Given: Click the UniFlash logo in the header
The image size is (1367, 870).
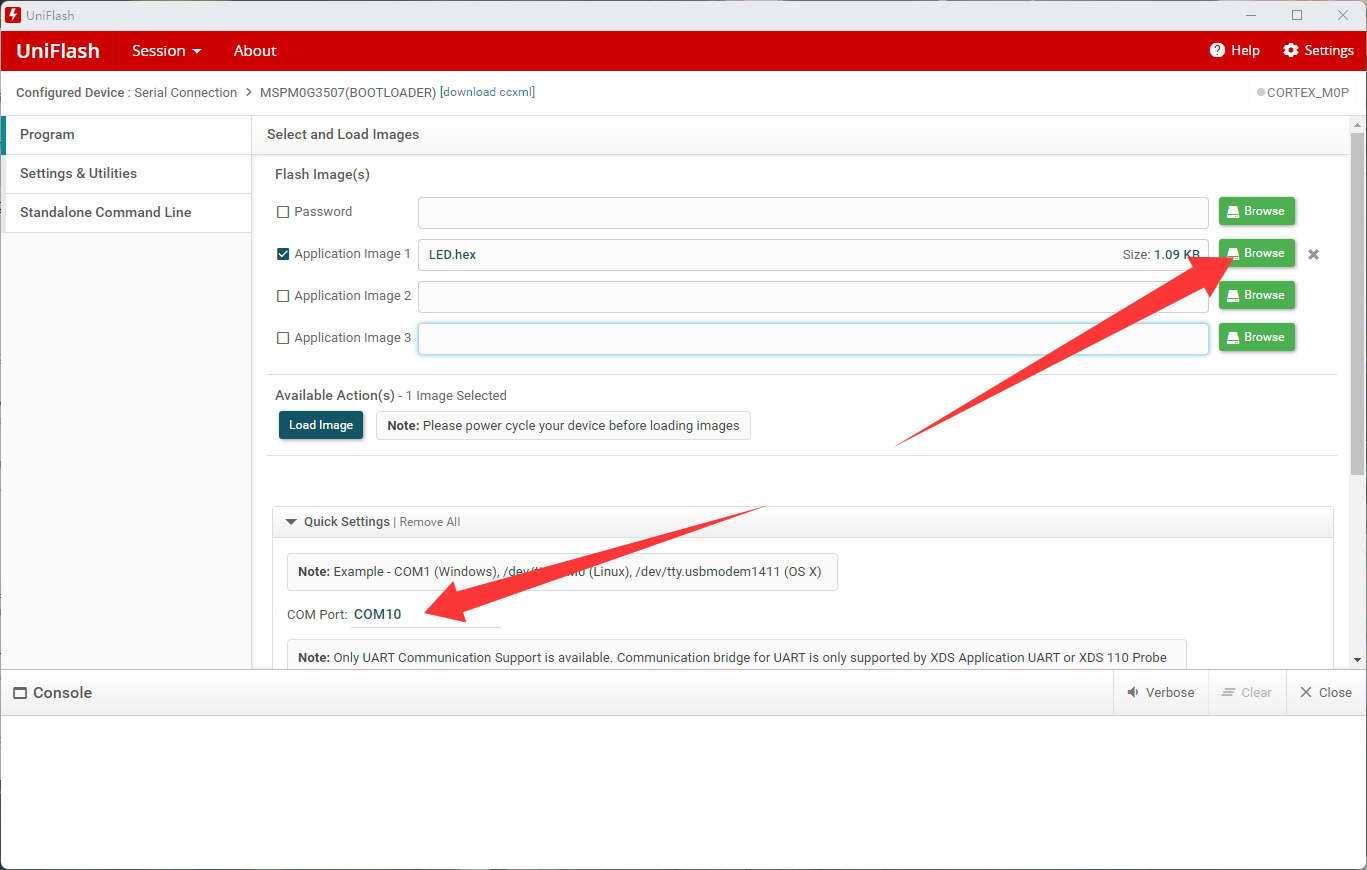Looking at the screenshot, I should pos(58,51).
